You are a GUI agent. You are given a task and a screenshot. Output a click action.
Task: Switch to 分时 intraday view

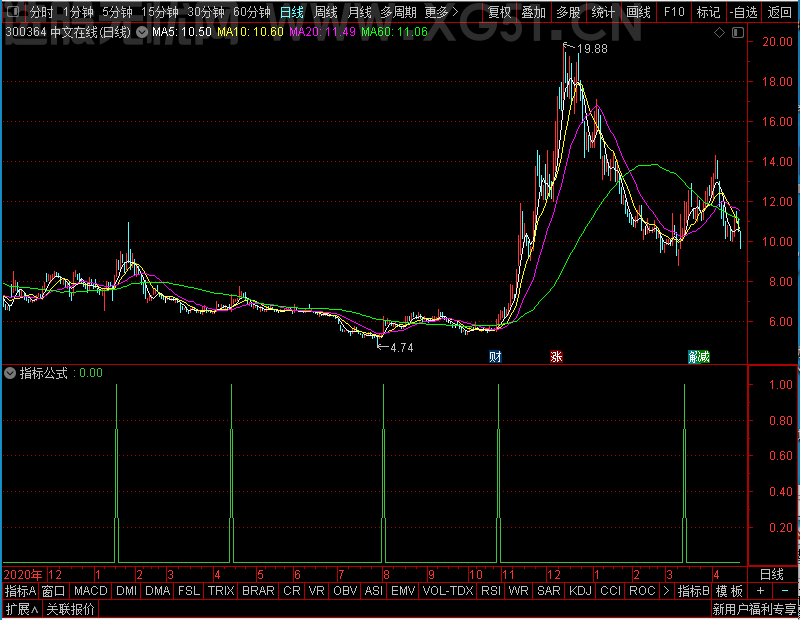41,12
